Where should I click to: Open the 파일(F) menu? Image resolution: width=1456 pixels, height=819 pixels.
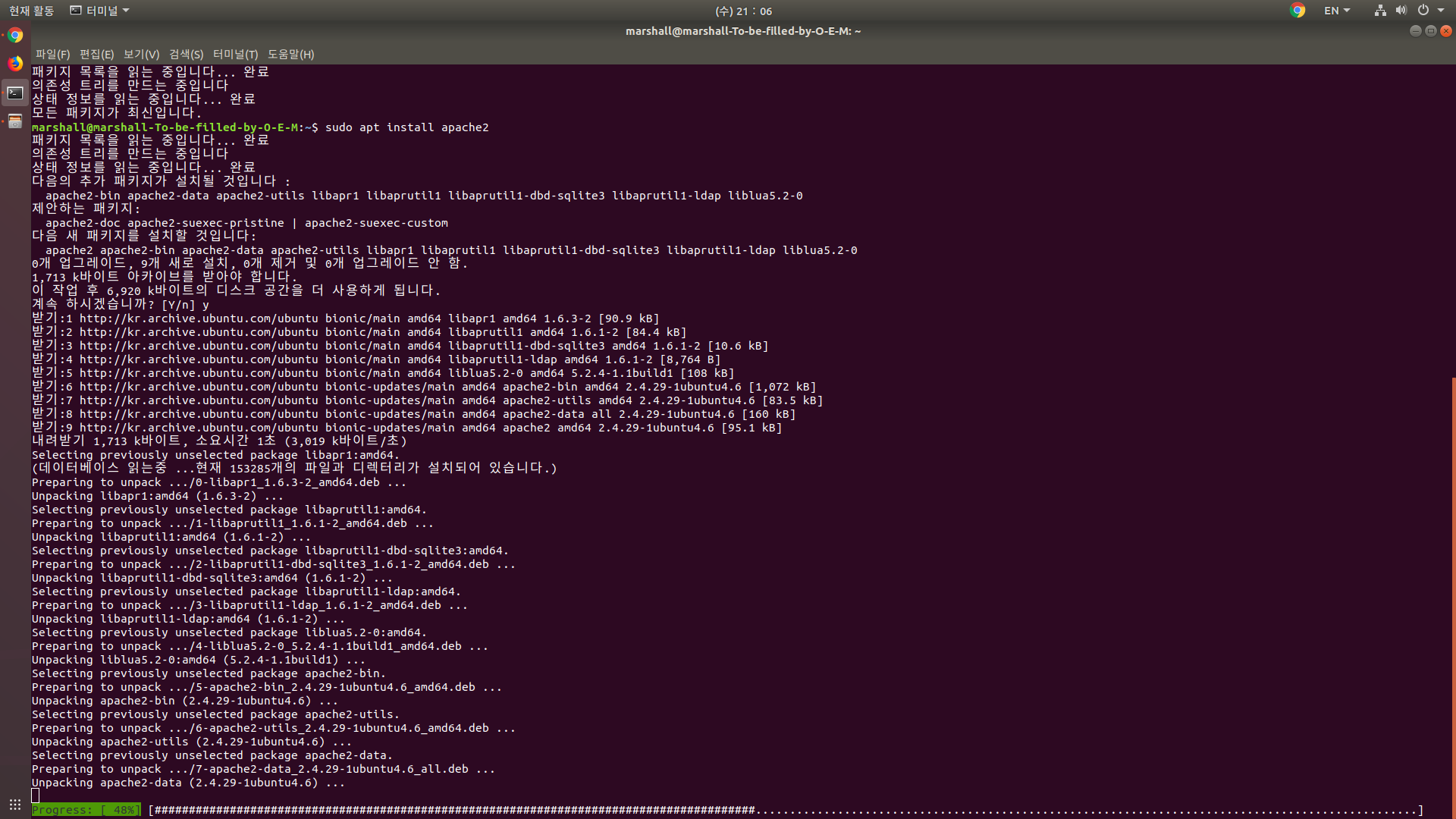click(x=52, y=55)
